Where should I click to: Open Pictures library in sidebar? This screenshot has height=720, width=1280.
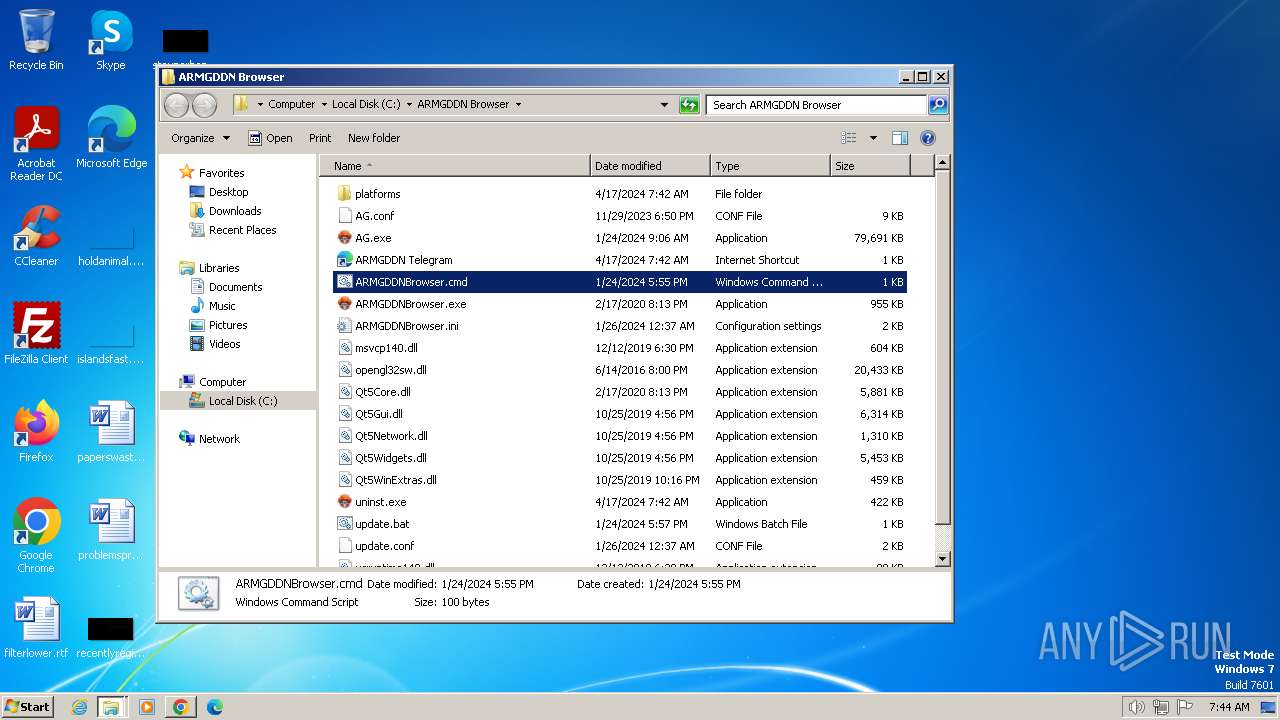228,325
